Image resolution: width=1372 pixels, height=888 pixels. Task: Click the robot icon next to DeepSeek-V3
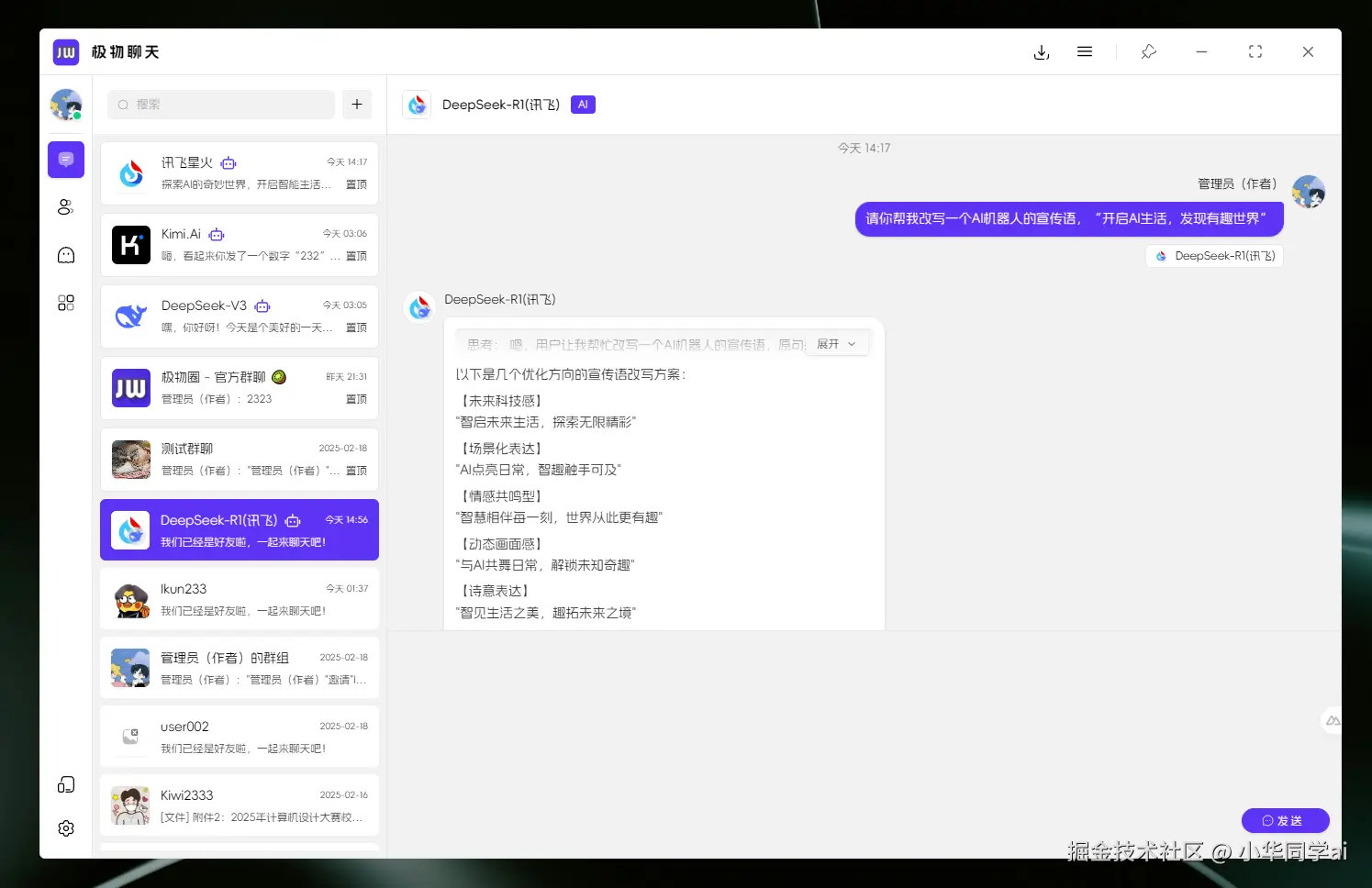(262, 306)
